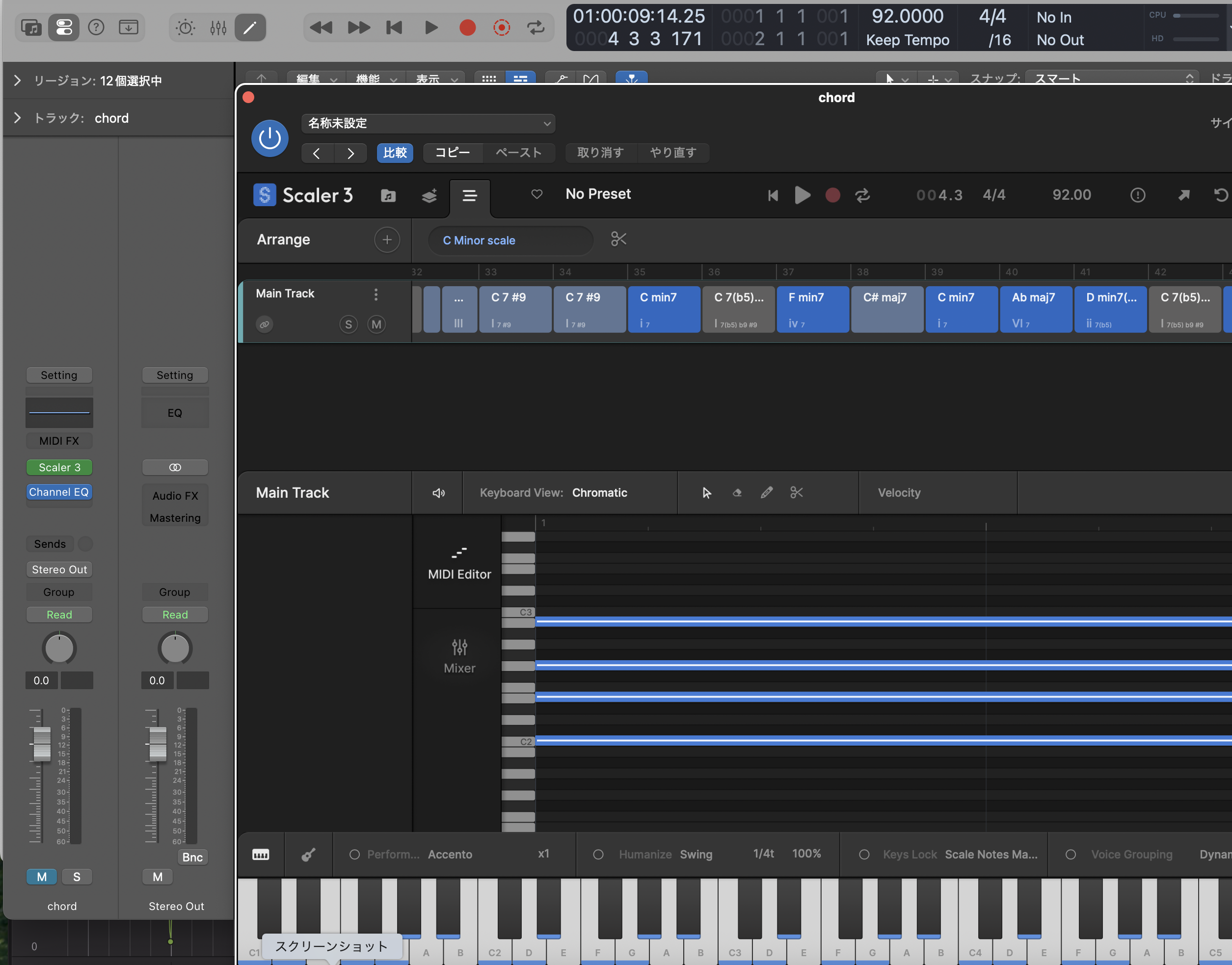Open Quick Help question mark icon
The width and height of the screenshot is (1232, 965).
pyautogui.click(x=96, y=27)
